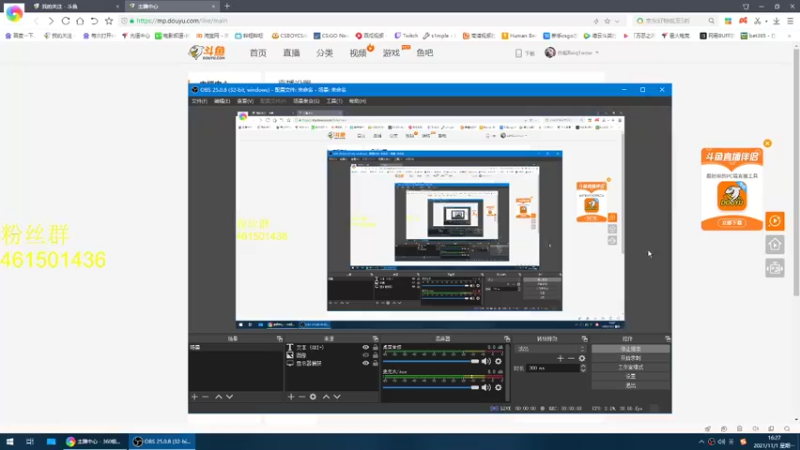The image size is (800, 450).
Task: Toggle lock on 图像 source
Action: coord(376,355)
